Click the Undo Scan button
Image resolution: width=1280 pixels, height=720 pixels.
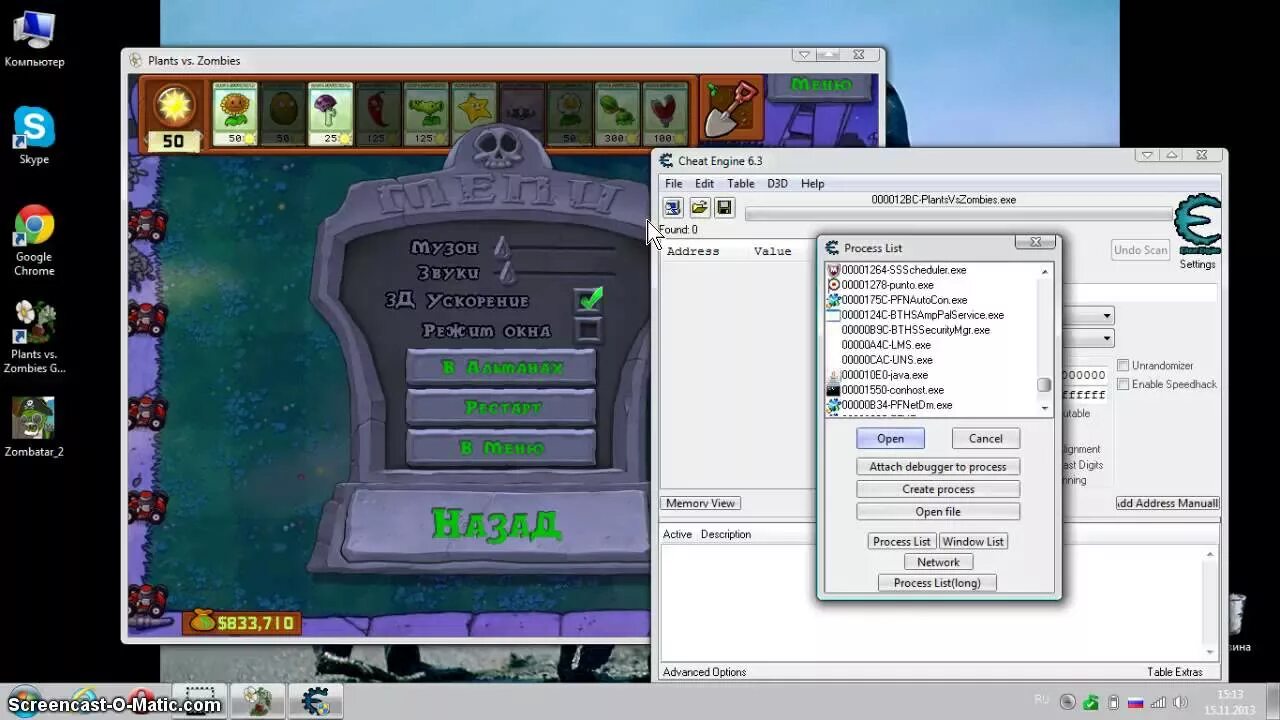coord(1141,249)
